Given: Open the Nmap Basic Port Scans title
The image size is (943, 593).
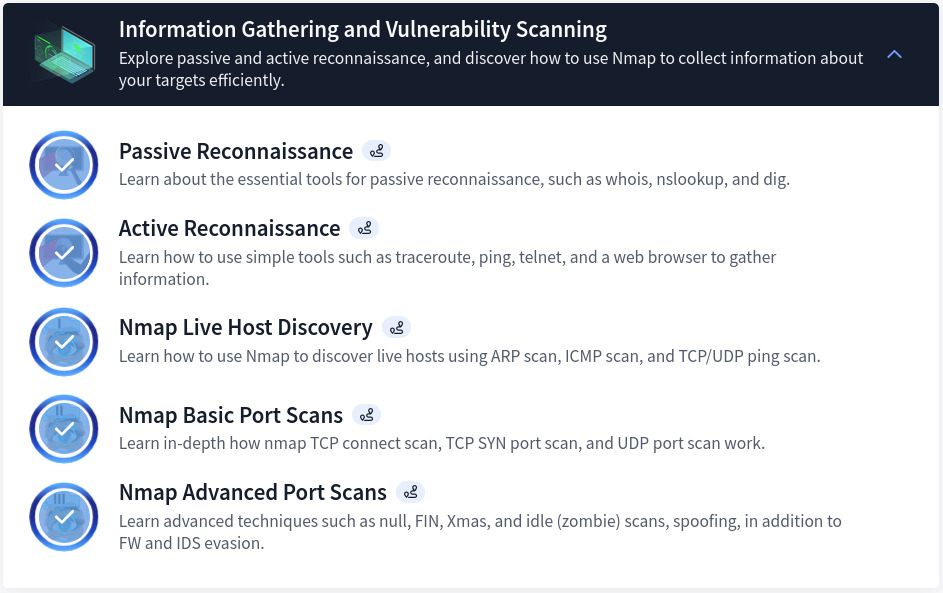Looking at the screenshot, I should (x=231, y=415).
